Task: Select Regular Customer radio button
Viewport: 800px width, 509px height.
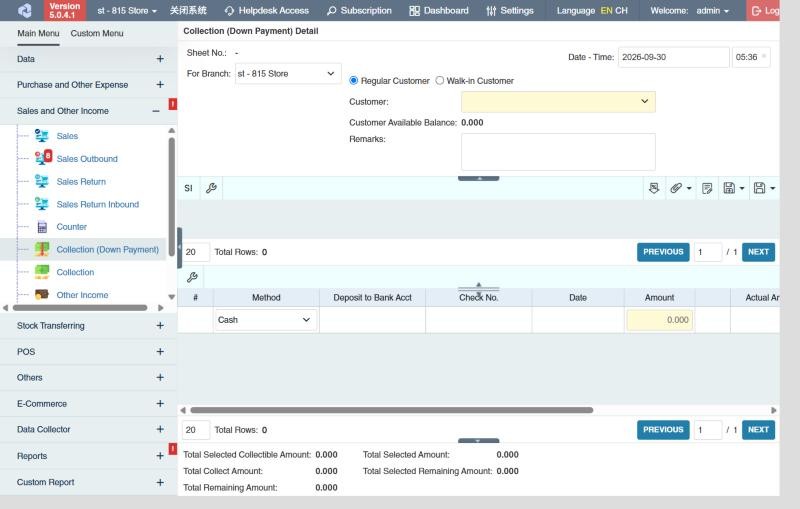Action: (x=354, y=81)
